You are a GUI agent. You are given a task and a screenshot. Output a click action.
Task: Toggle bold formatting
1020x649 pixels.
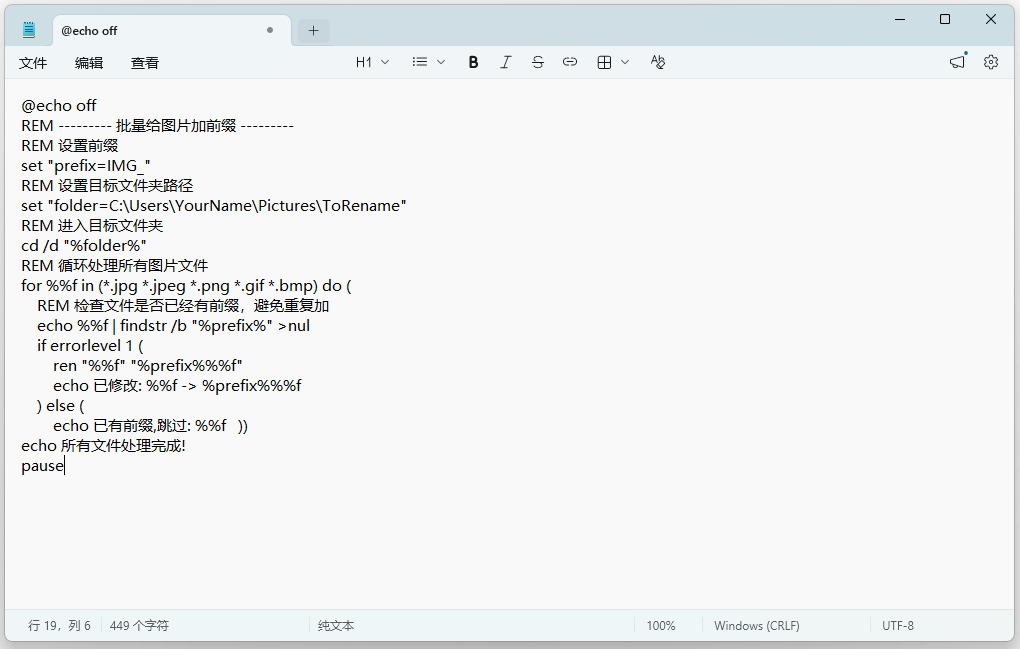[474, 62]
